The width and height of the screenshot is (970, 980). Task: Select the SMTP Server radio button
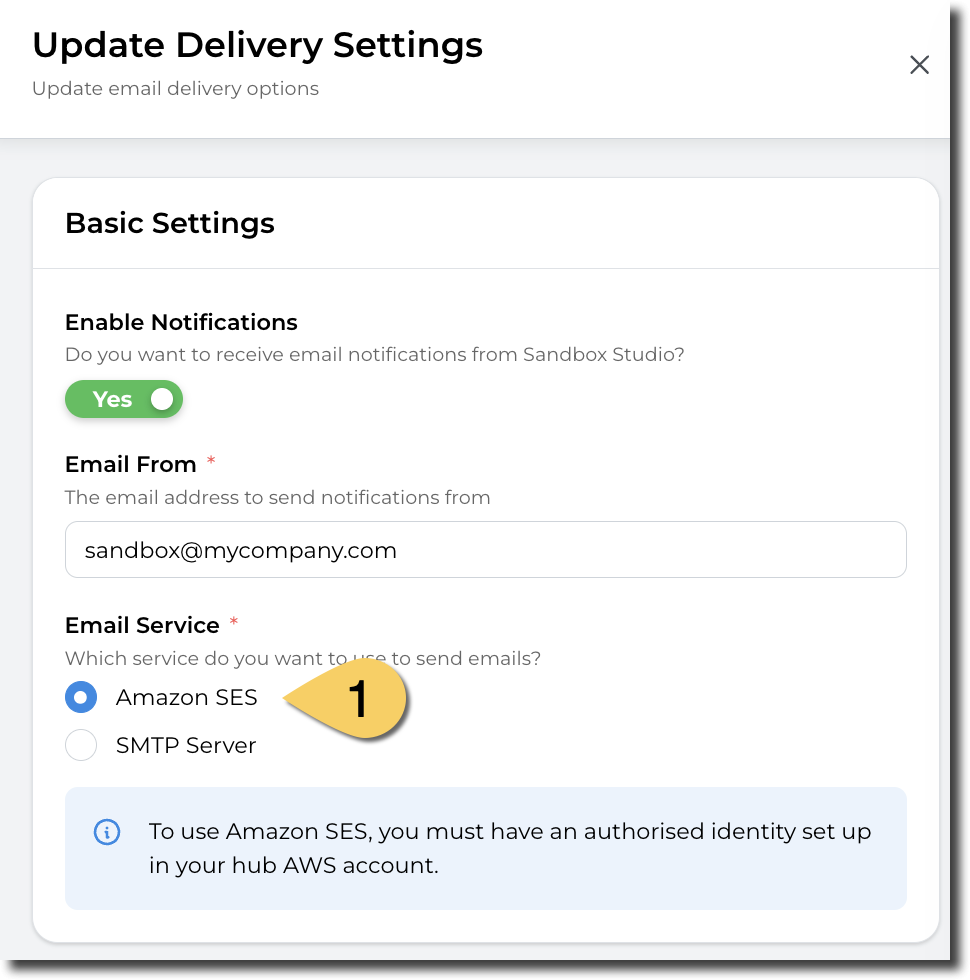[x=81, y=745]
